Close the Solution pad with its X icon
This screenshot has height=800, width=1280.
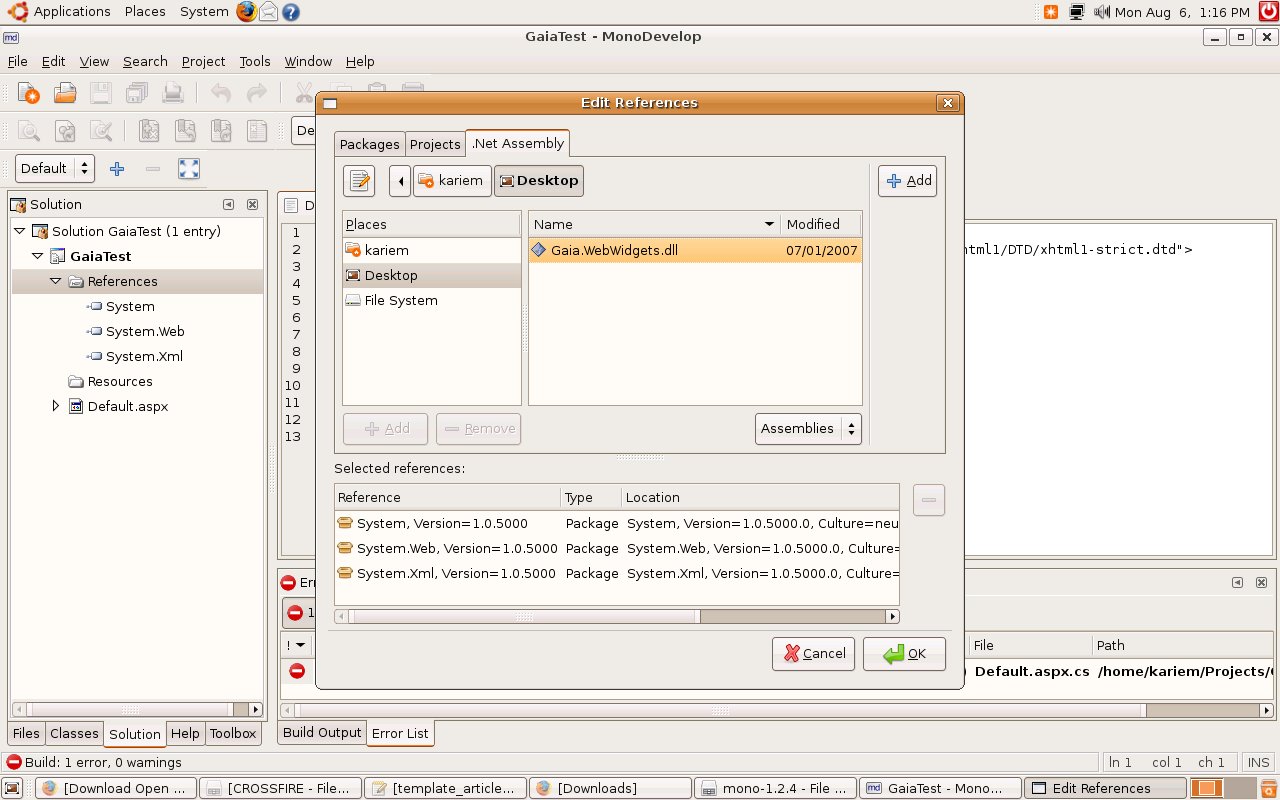252,204
